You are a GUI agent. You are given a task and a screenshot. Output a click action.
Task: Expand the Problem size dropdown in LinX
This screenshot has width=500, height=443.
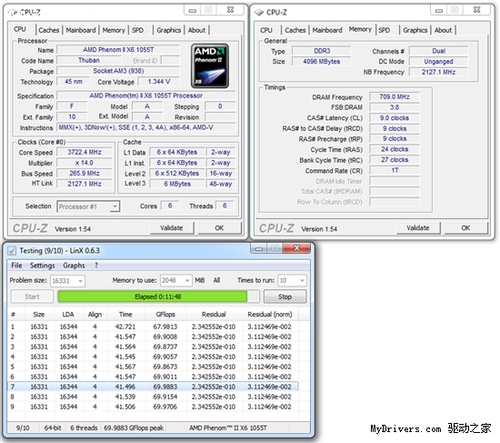68,281
